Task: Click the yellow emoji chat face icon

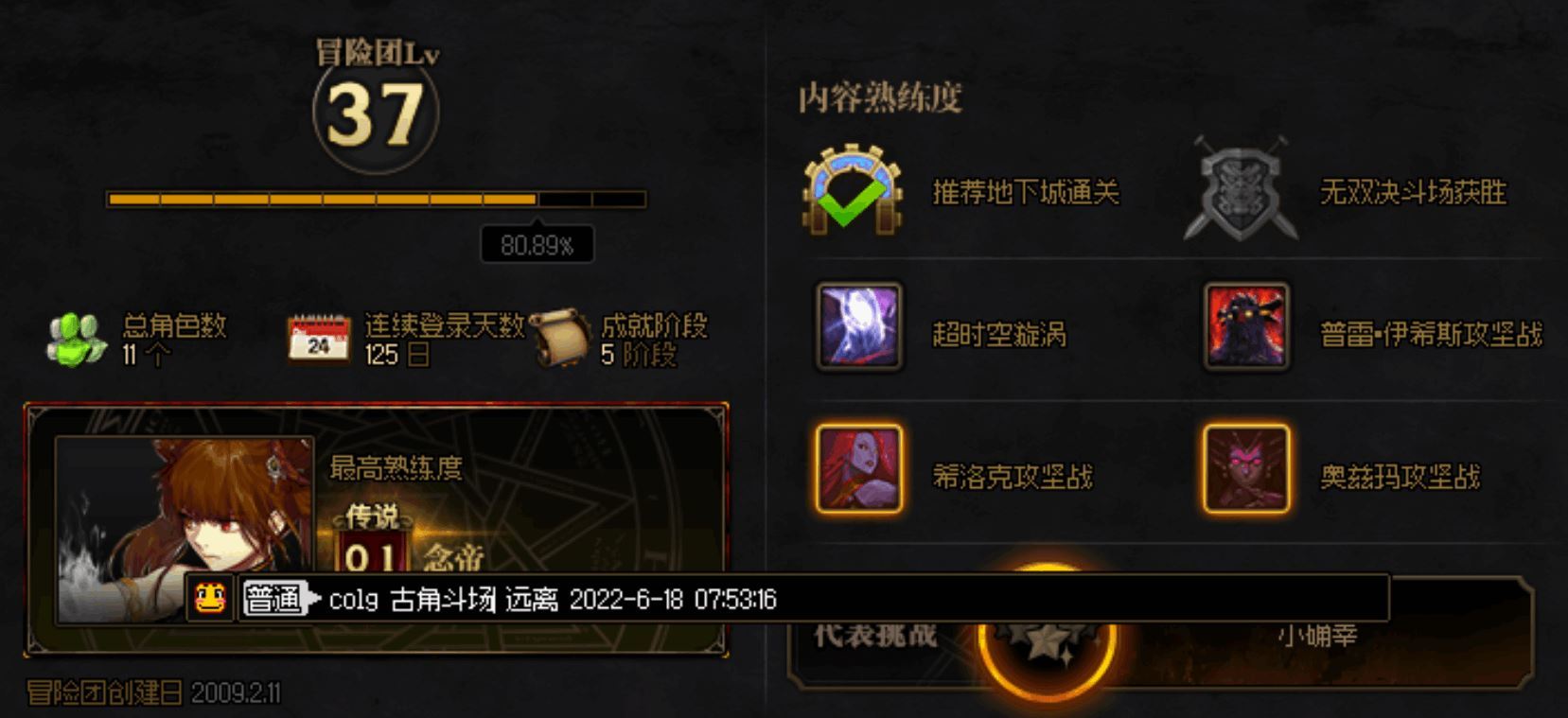Action: pos(210,599)
